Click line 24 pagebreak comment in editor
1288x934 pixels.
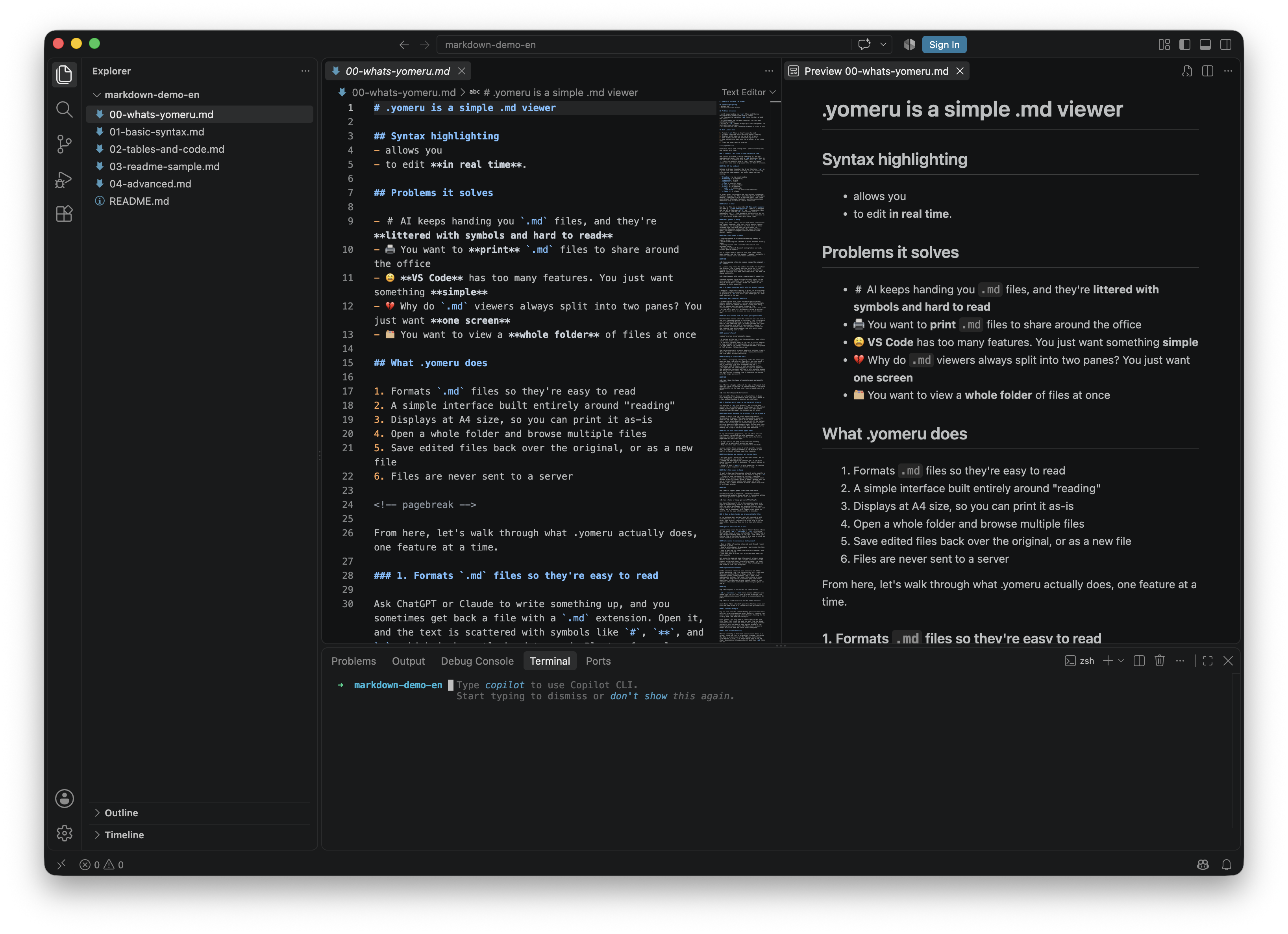(425, 504)
